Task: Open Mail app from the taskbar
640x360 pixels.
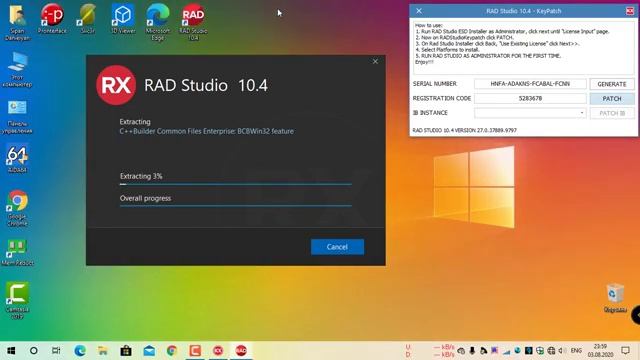Action: coord(149,351)
